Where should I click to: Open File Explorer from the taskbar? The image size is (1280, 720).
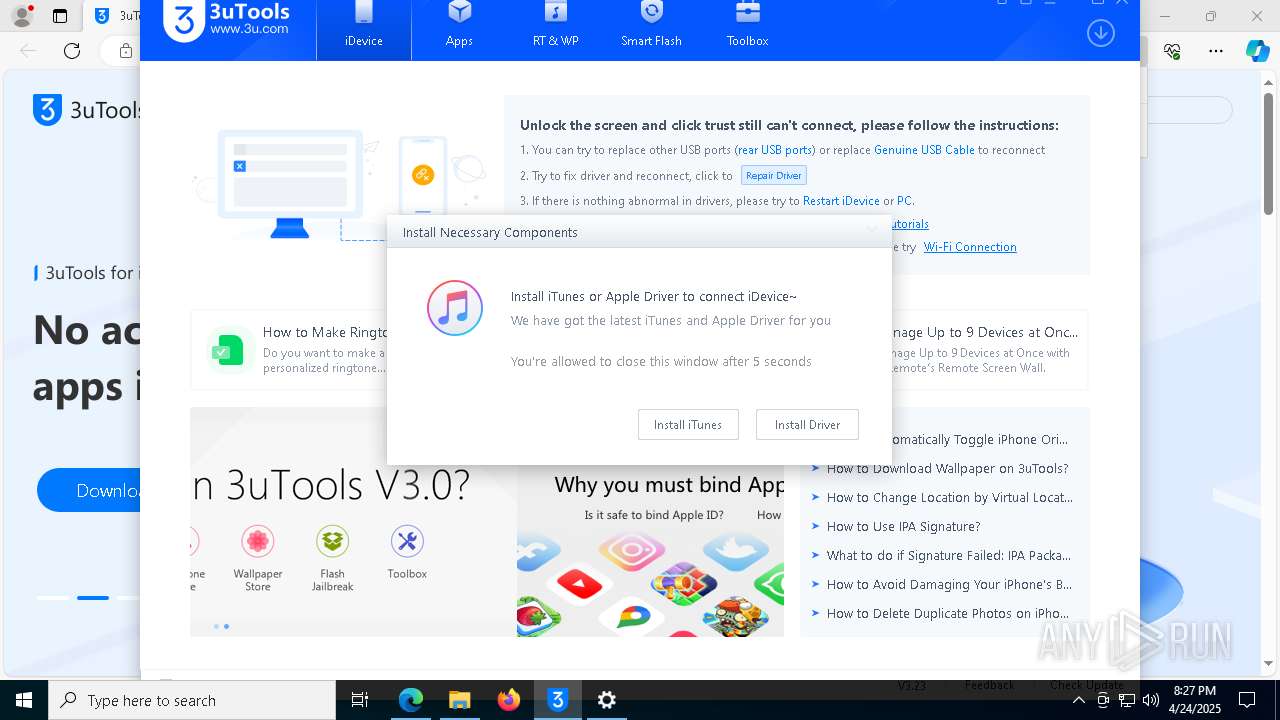tap(459, 700)
